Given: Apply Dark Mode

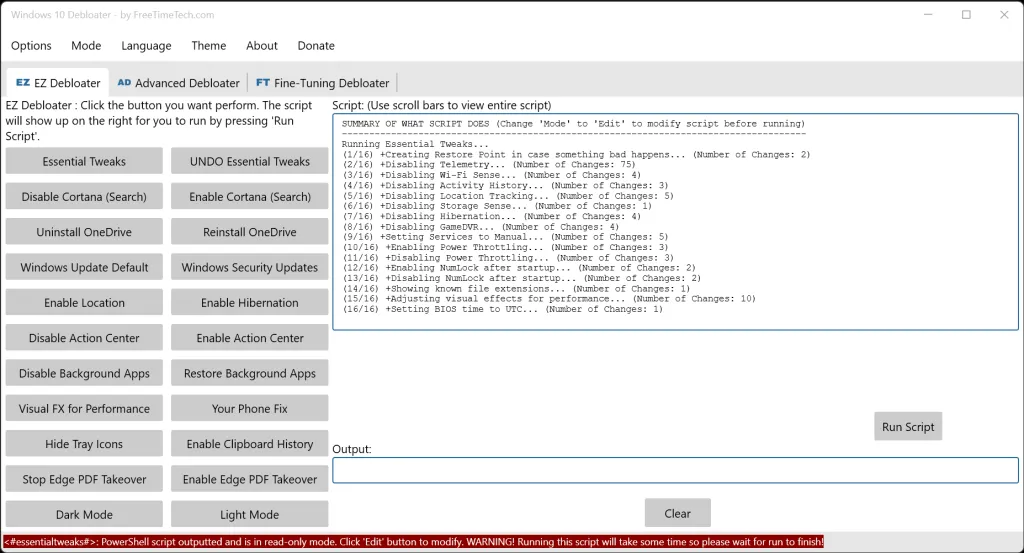Looking at the screenshot, I should pyautogui.click(x=84, y=514).
